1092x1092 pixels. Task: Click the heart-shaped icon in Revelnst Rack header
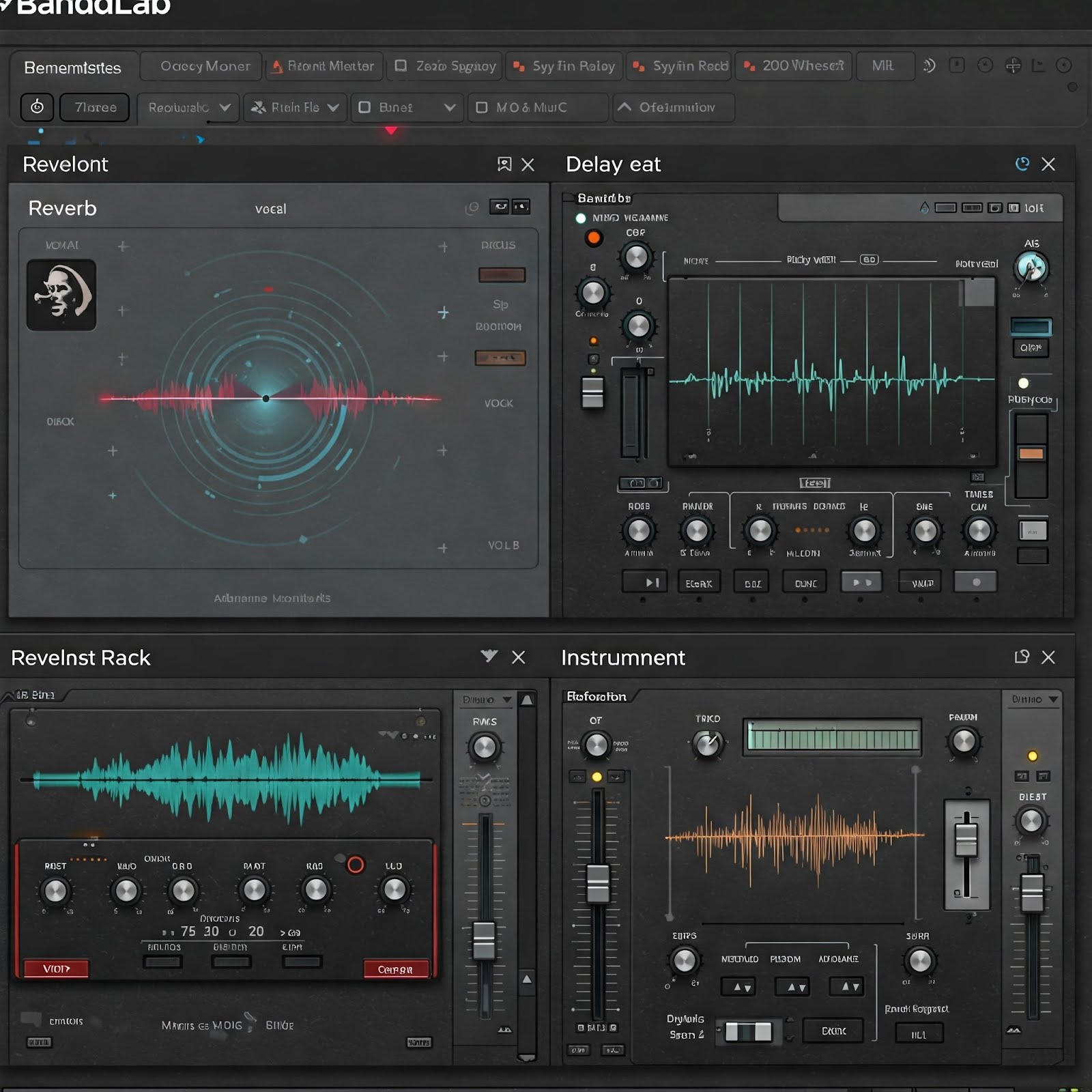coord(489,656)
